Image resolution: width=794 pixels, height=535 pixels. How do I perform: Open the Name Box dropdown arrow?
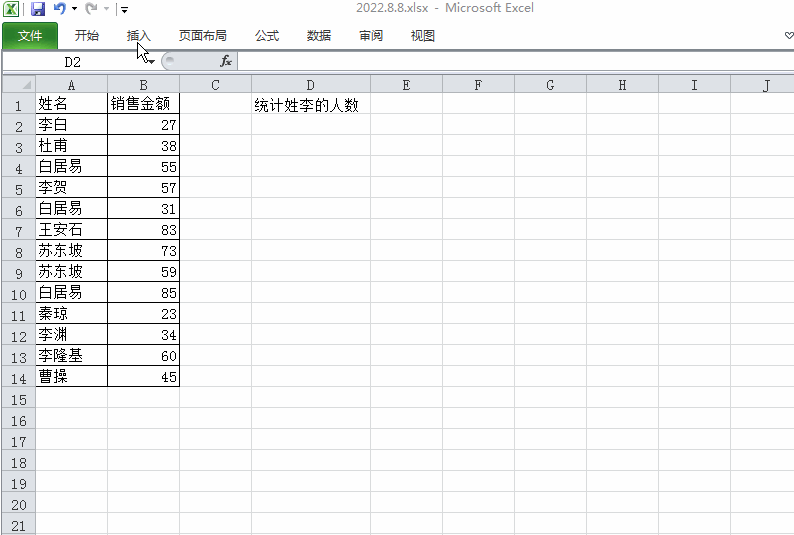[151, 62]
